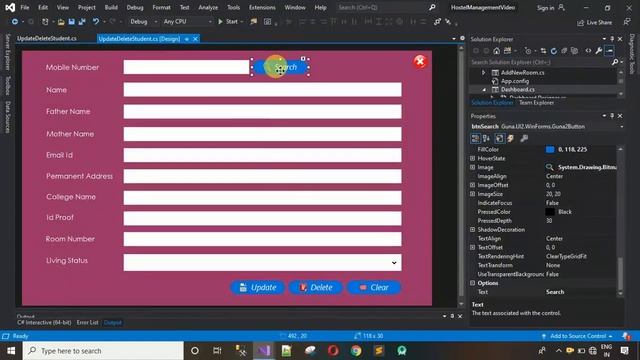Click the Show All Files icon in Solution Explorer
Screen dimensions: 640x360
[575, 51]
